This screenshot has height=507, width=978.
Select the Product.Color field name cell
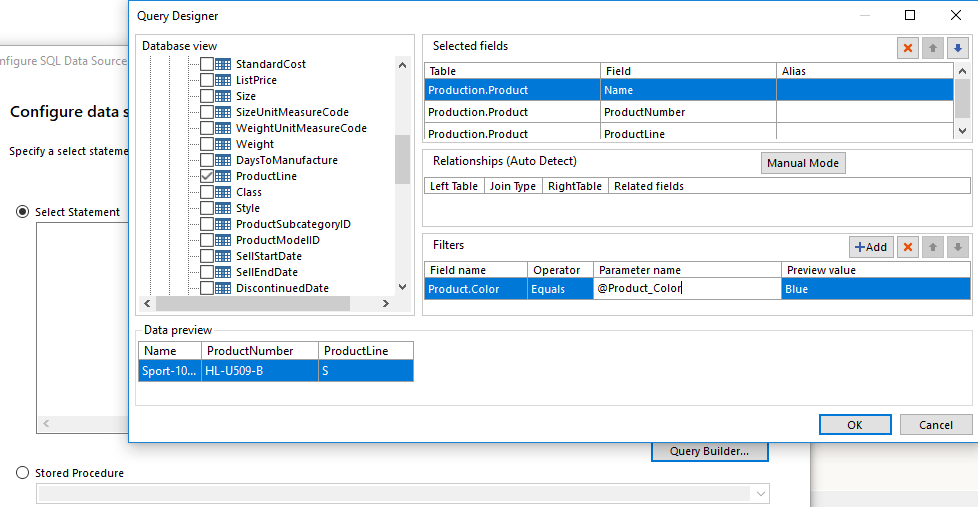point(476,289)
